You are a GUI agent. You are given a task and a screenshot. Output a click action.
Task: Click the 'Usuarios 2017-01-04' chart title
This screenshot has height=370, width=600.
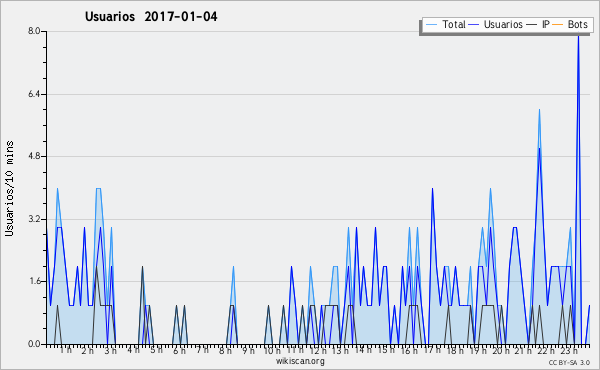pyautogui.click(x=151, y=17)
